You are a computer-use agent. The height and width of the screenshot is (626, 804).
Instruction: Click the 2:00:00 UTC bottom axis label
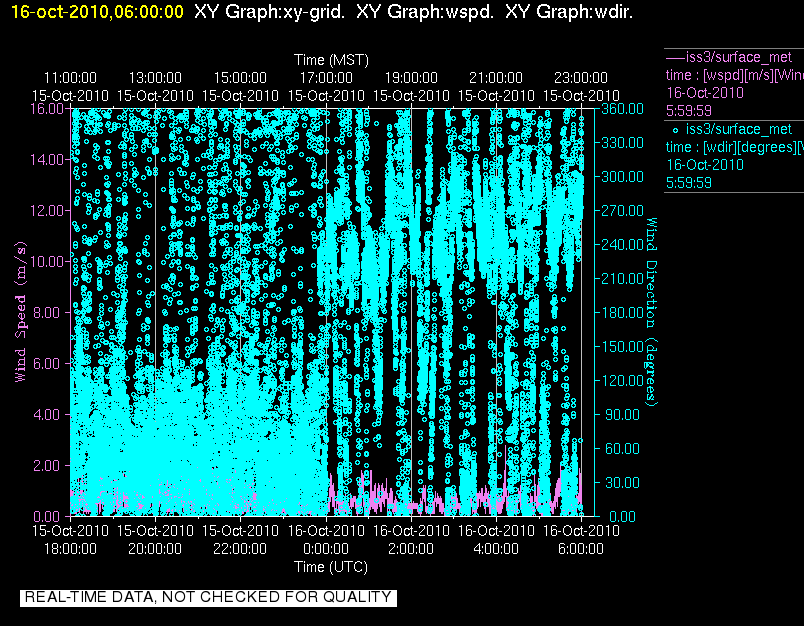click(411, 549)
